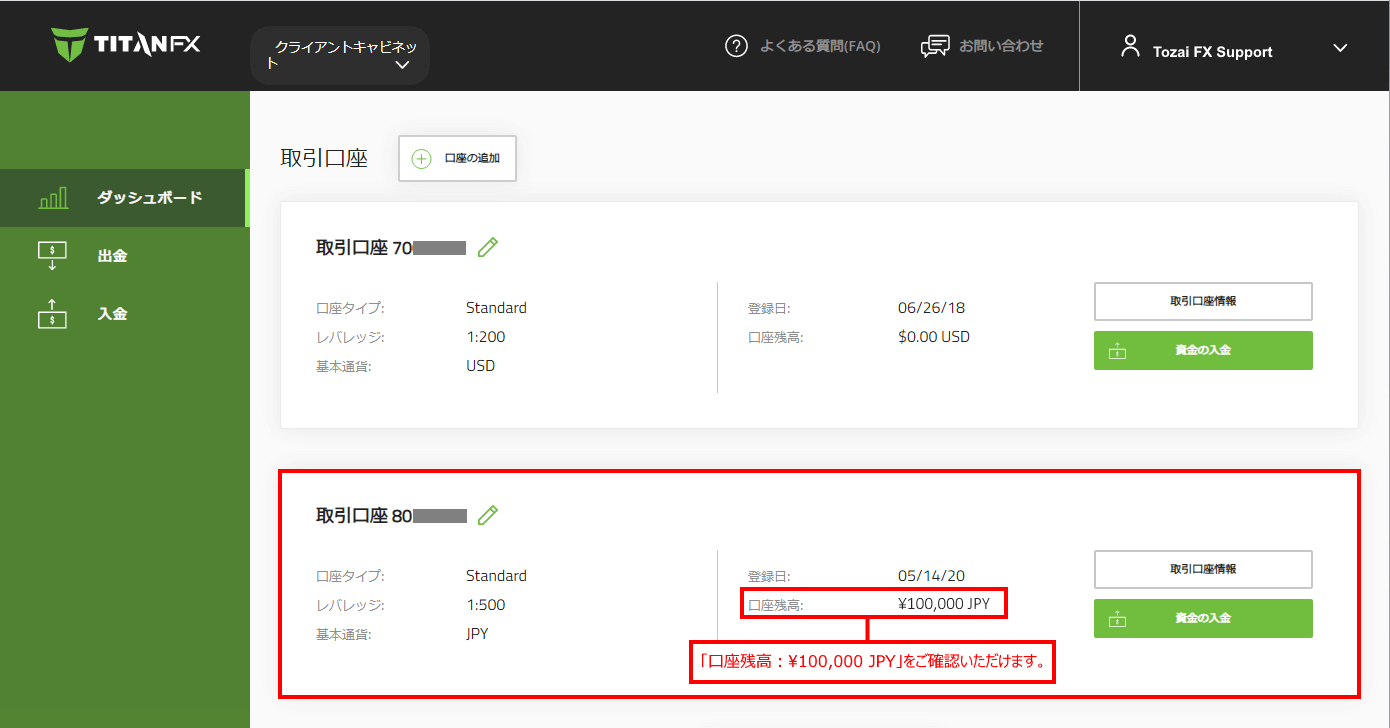Click the 口座の追加 button

click(x=457, y=158)
